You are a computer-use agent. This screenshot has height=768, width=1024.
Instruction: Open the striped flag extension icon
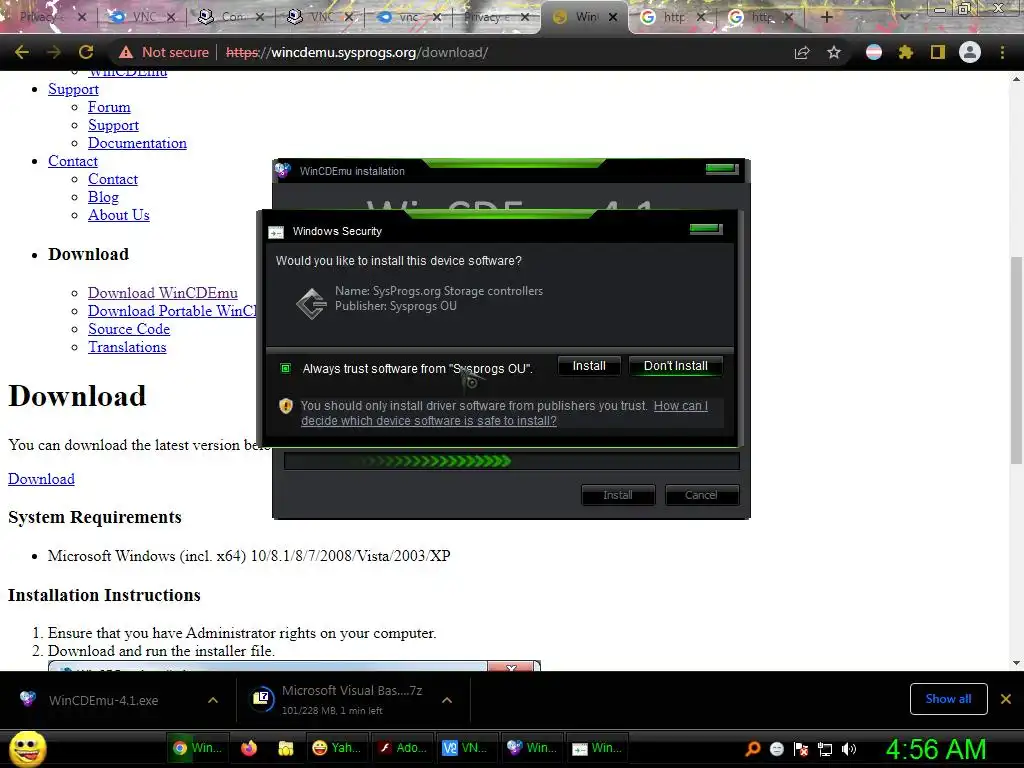[874, 52]
